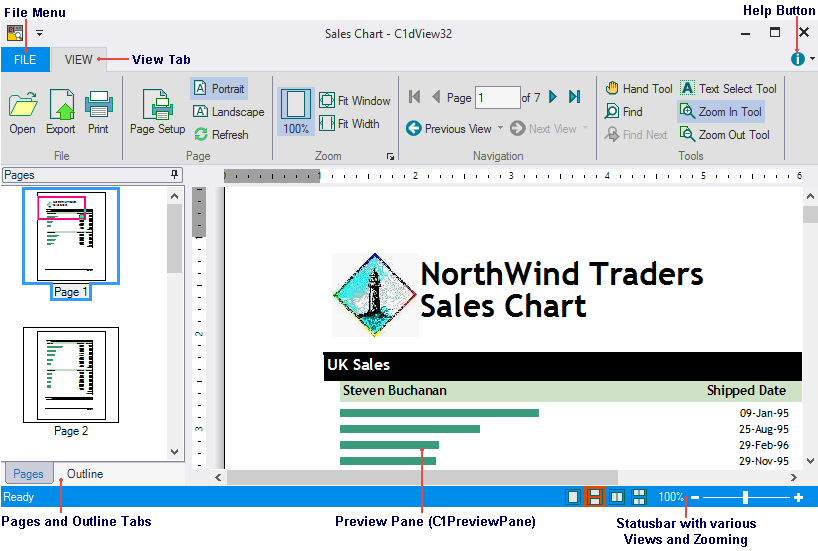The height and width of the screenshot is (551, 818).
Task: Select the Page 2 thumbnail
Action: coord(71,375)
